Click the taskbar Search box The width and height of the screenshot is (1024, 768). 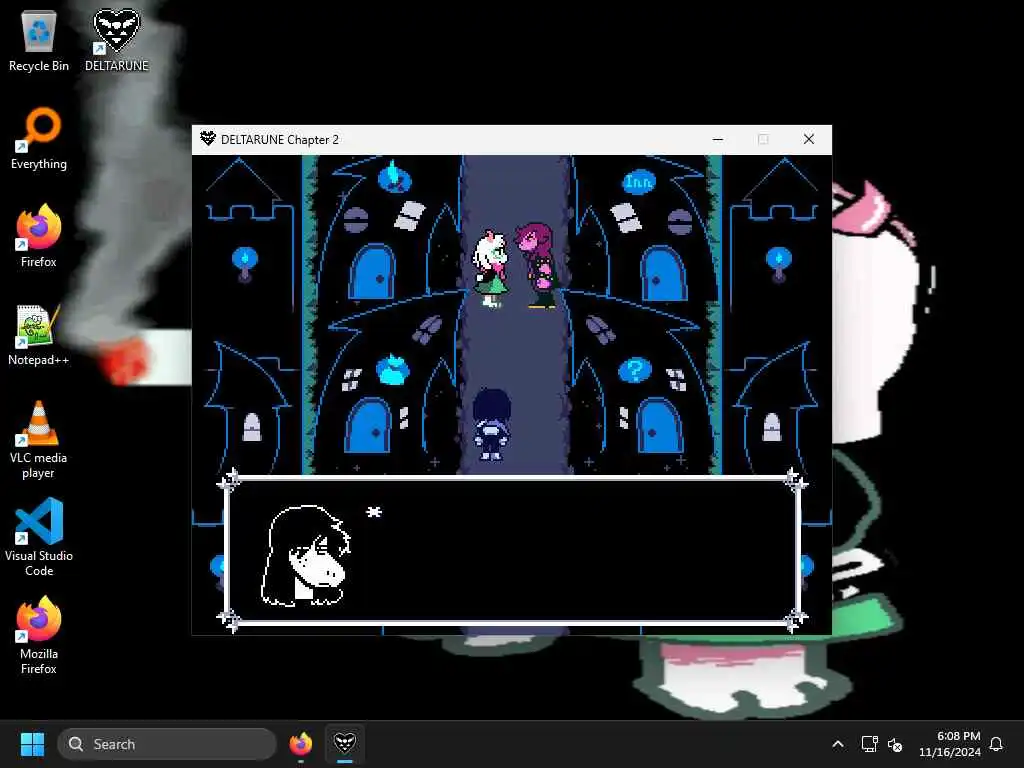(167, 744)
